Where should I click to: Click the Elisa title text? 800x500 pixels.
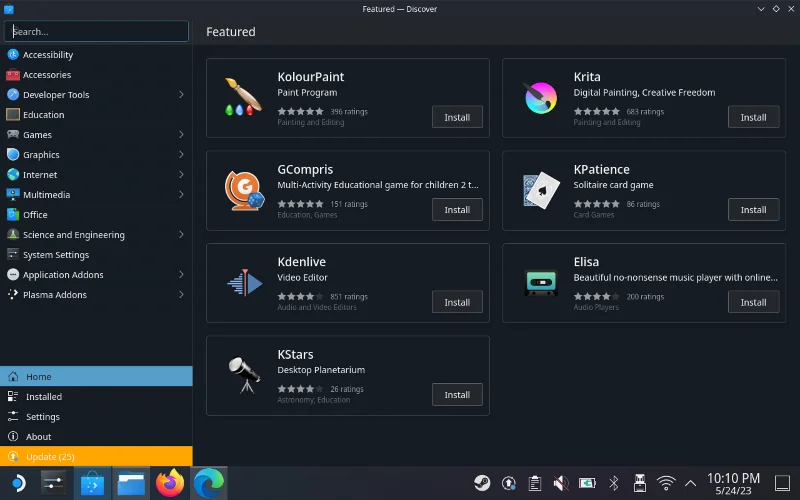586,262
